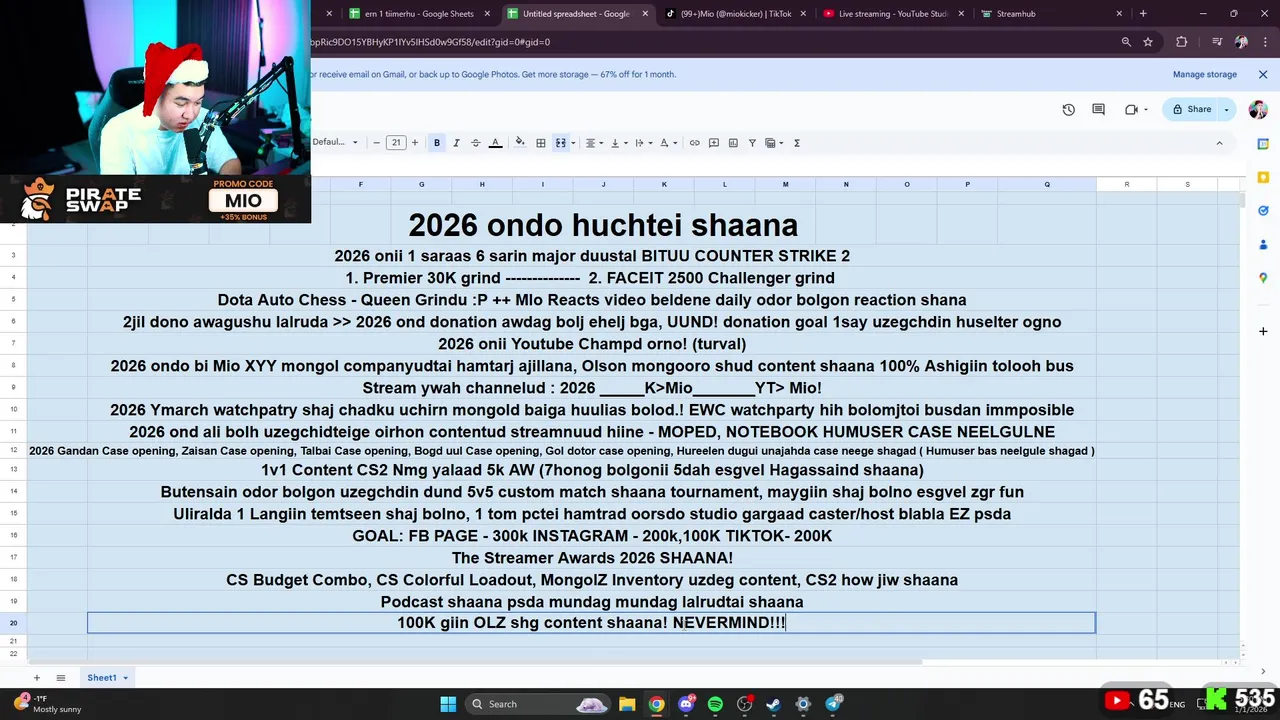Select column R header
The width and height of the screenshot is (1280, 720).
click(x=1127, y=184)
